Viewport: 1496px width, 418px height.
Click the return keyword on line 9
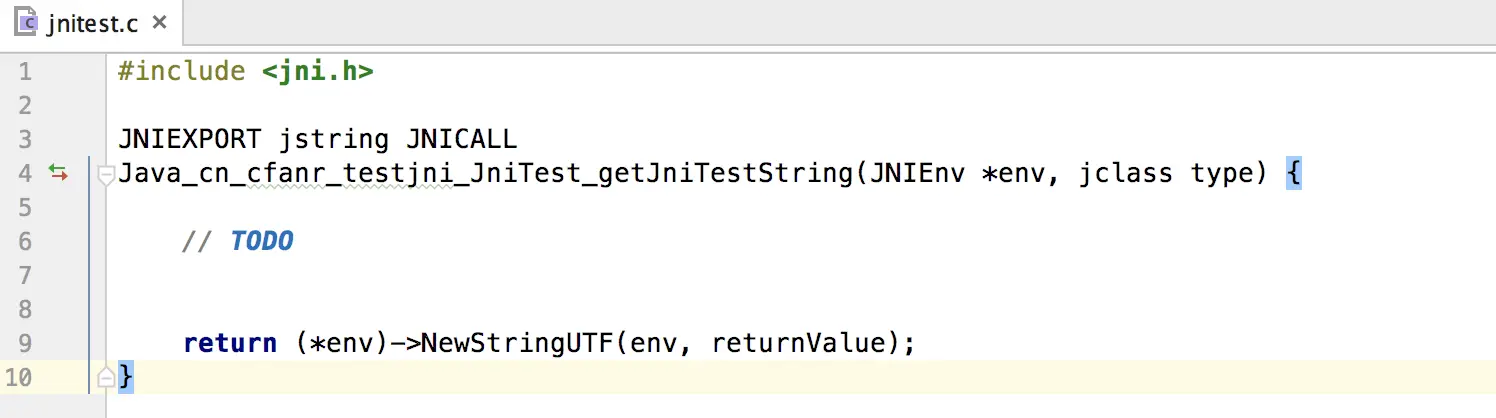(x=230, y=343)
